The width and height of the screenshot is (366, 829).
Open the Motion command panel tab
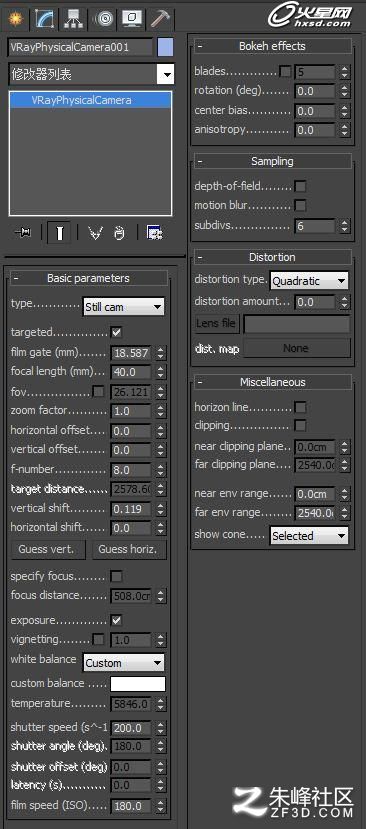point(103,19)
